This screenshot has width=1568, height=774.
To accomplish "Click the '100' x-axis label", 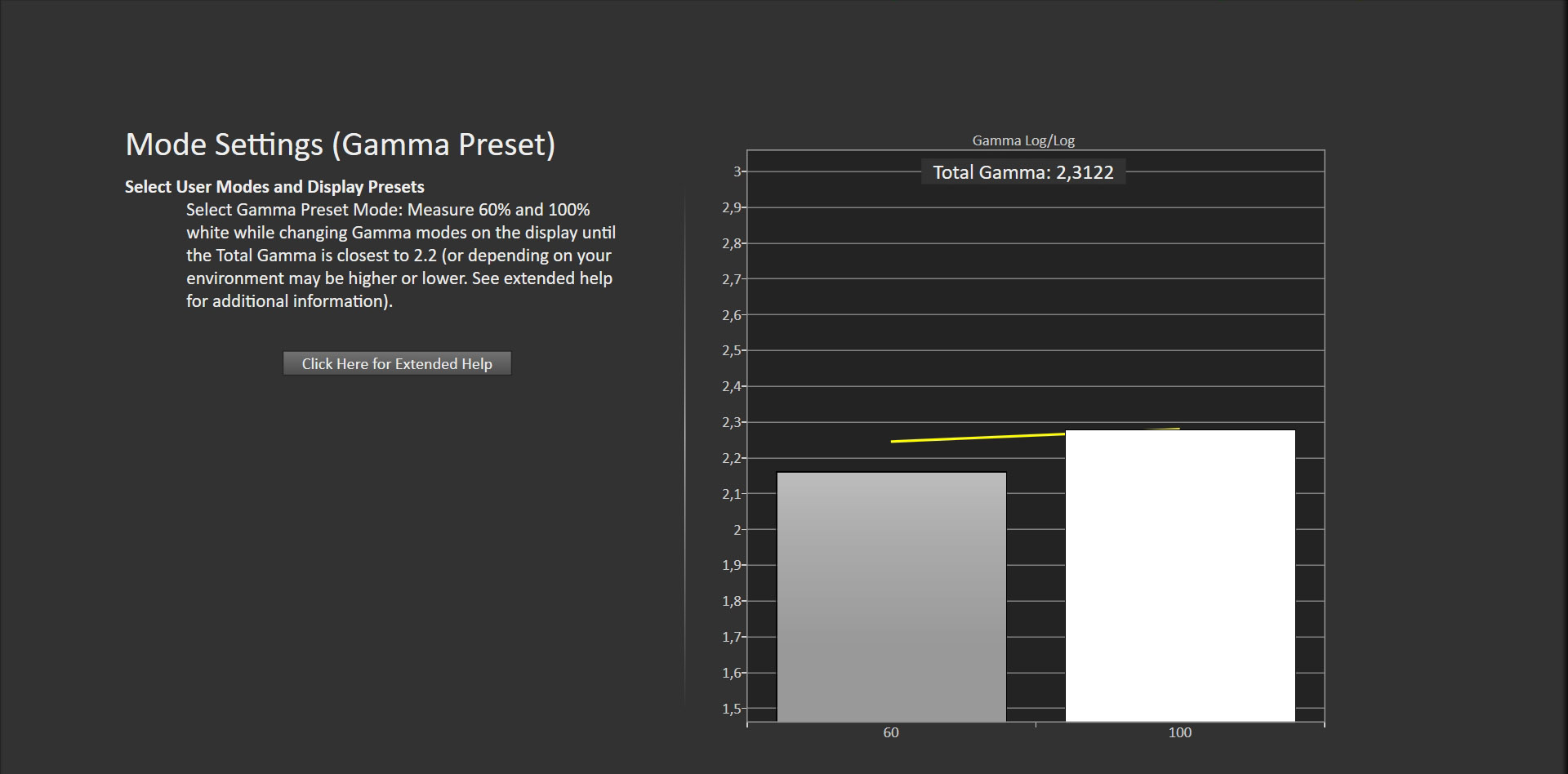I will point(1179,732).
